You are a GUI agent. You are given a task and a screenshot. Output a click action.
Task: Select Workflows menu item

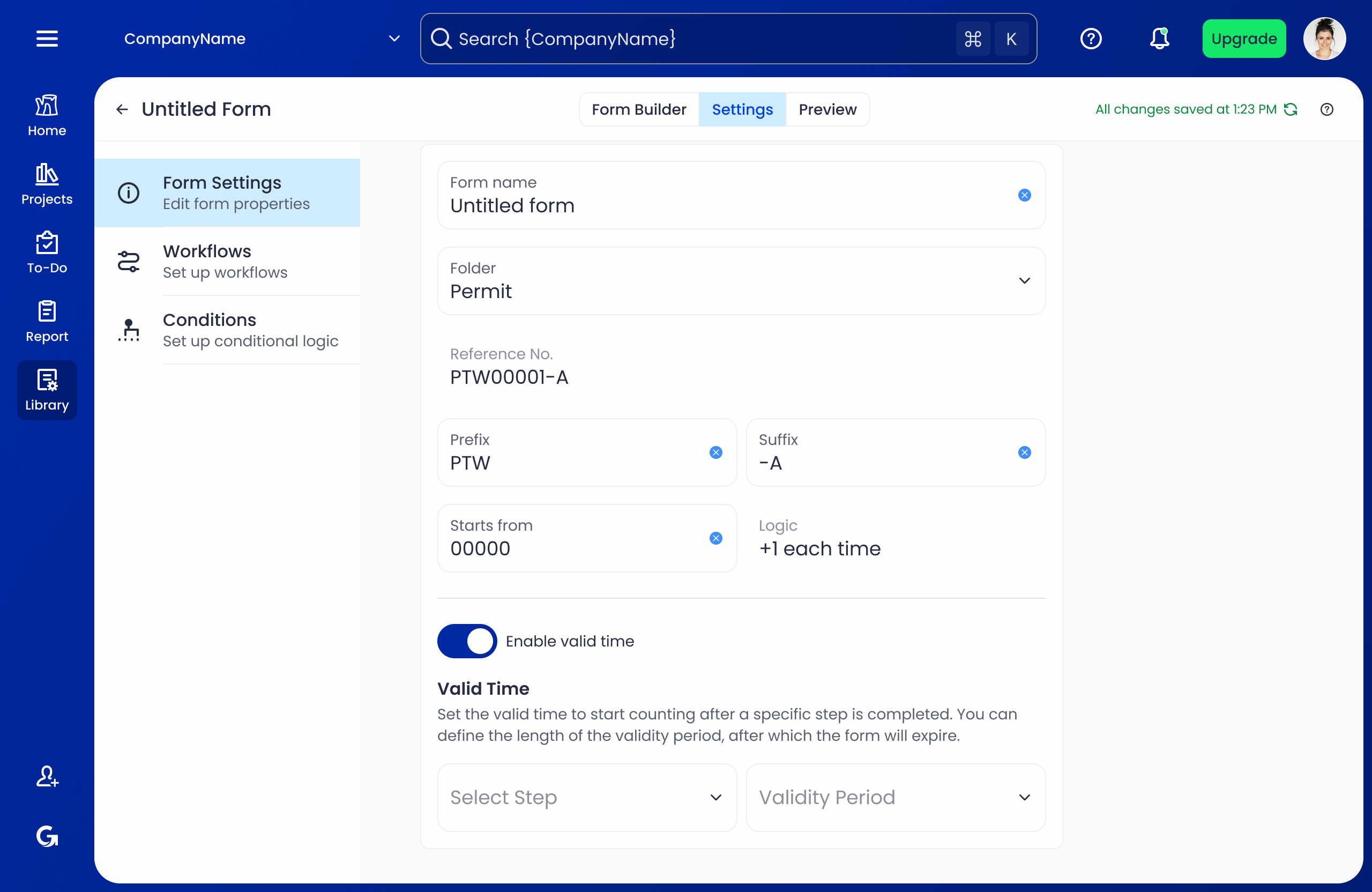click(227, 261)
